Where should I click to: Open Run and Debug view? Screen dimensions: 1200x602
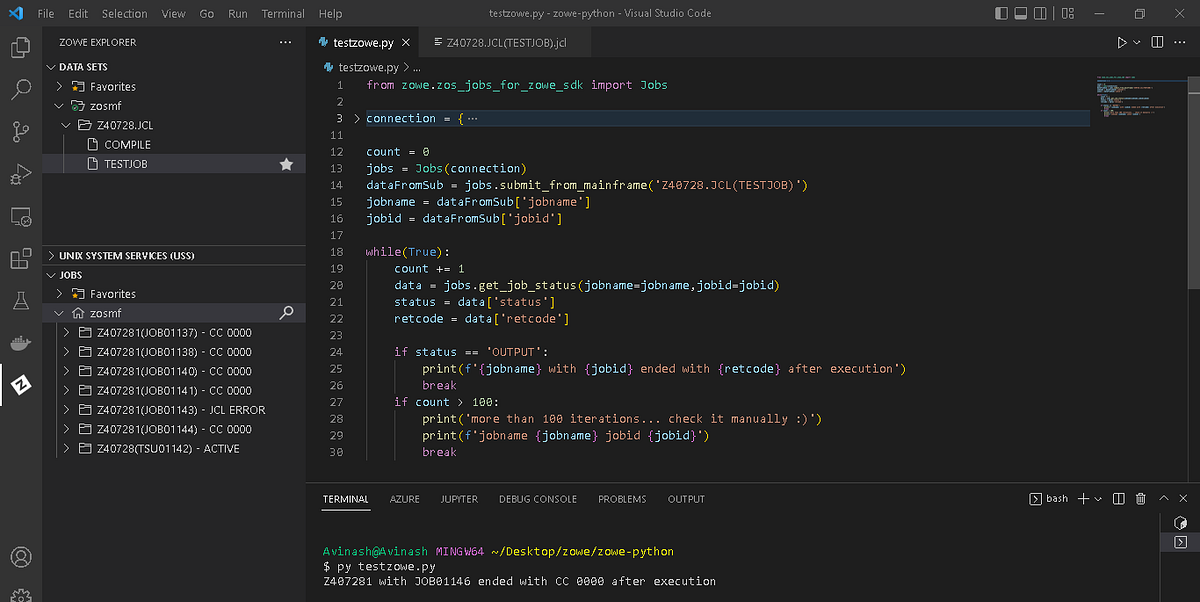pyautogui.click(x=21, y=175)
